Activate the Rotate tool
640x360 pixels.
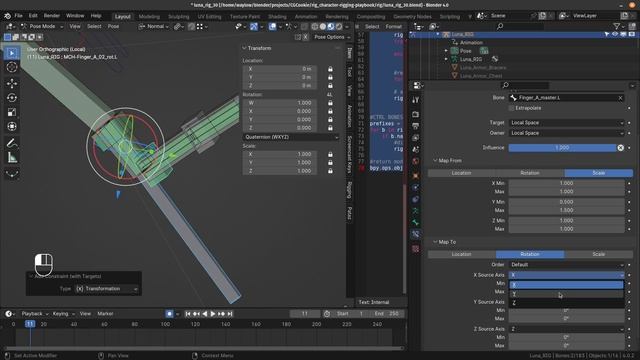pyautogui.click(x=12, y=98)
